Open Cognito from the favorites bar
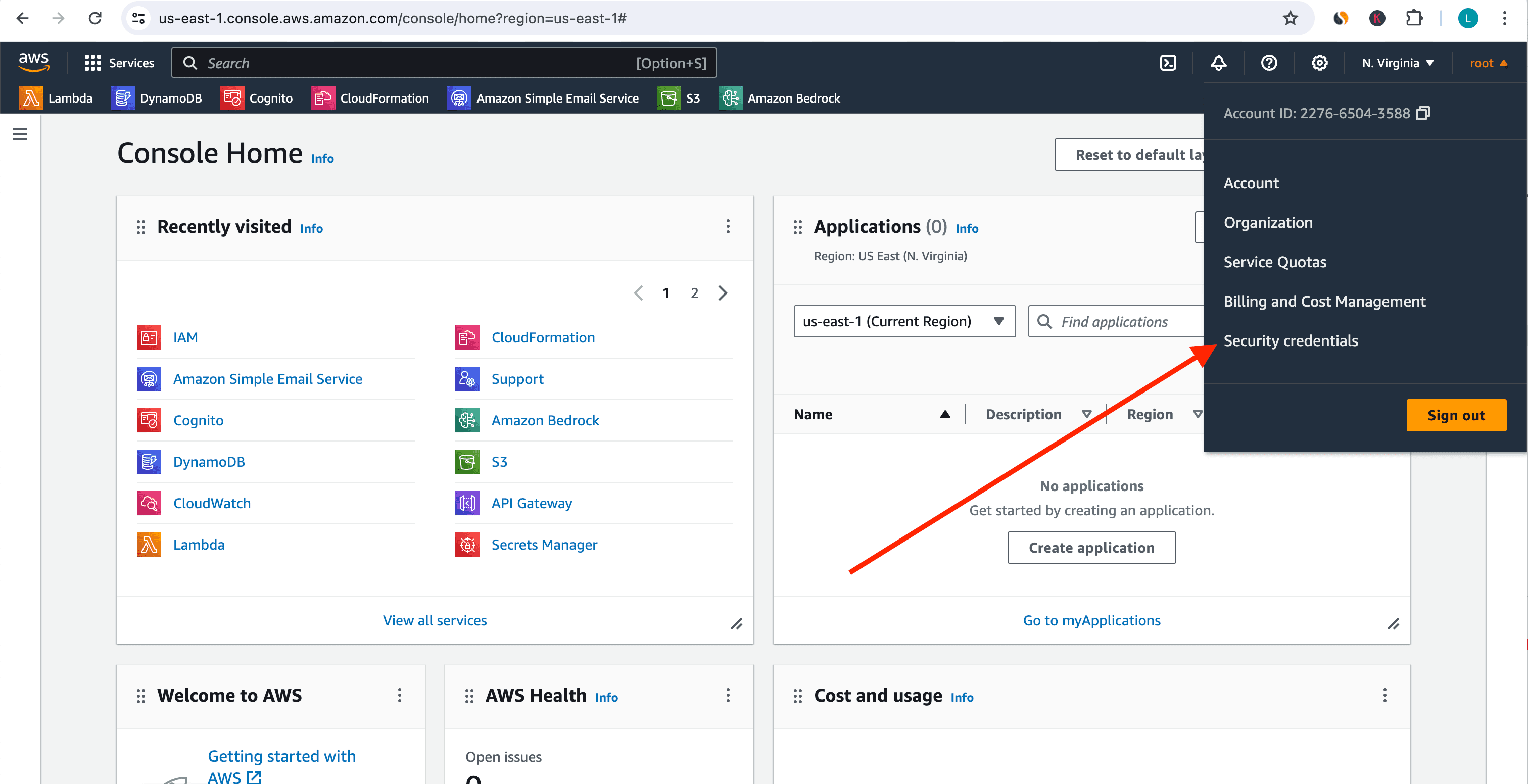Screen dimensions: 1528x784 tap(256, 98)
